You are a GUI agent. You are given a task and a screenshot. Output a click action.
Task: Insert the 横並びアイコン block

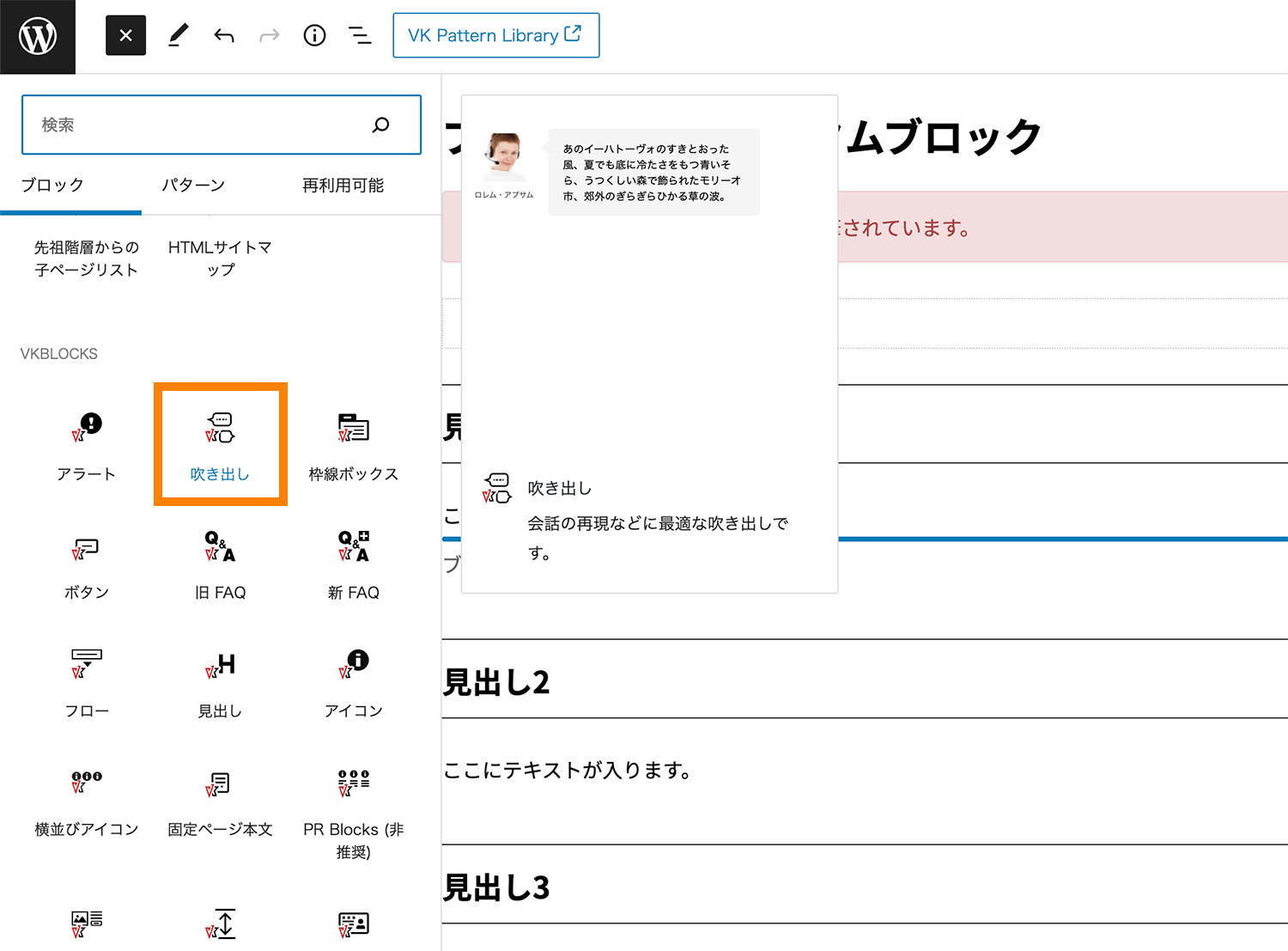click(86, 799)
